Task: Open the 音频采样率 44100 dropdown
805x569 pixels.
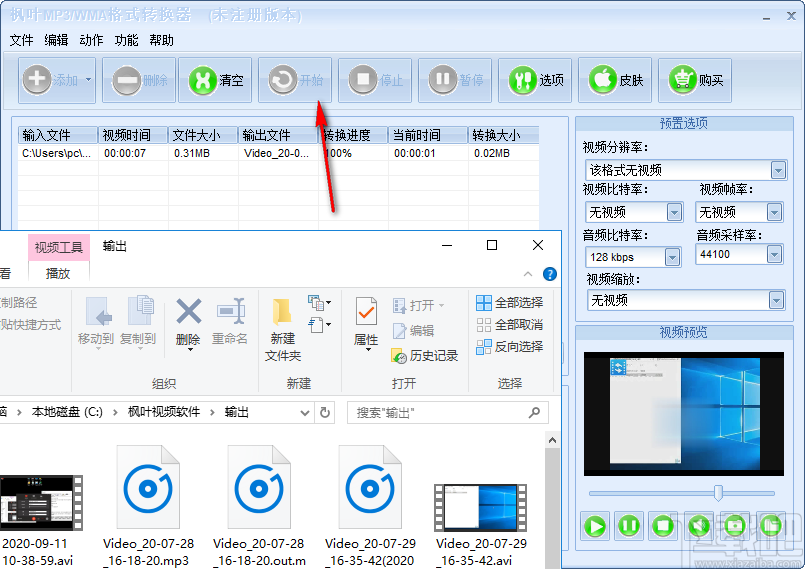Action: [x=774, y=254]
